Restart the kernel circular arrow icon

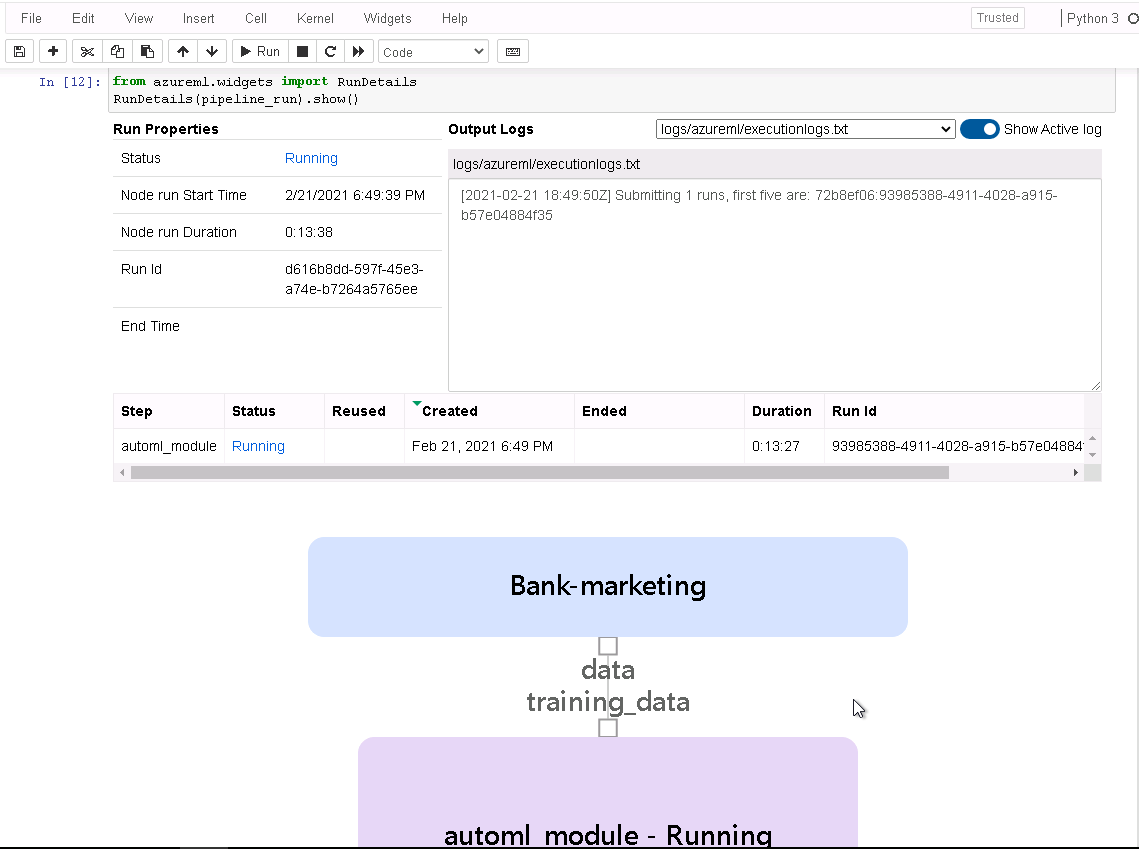pos(331,52)
